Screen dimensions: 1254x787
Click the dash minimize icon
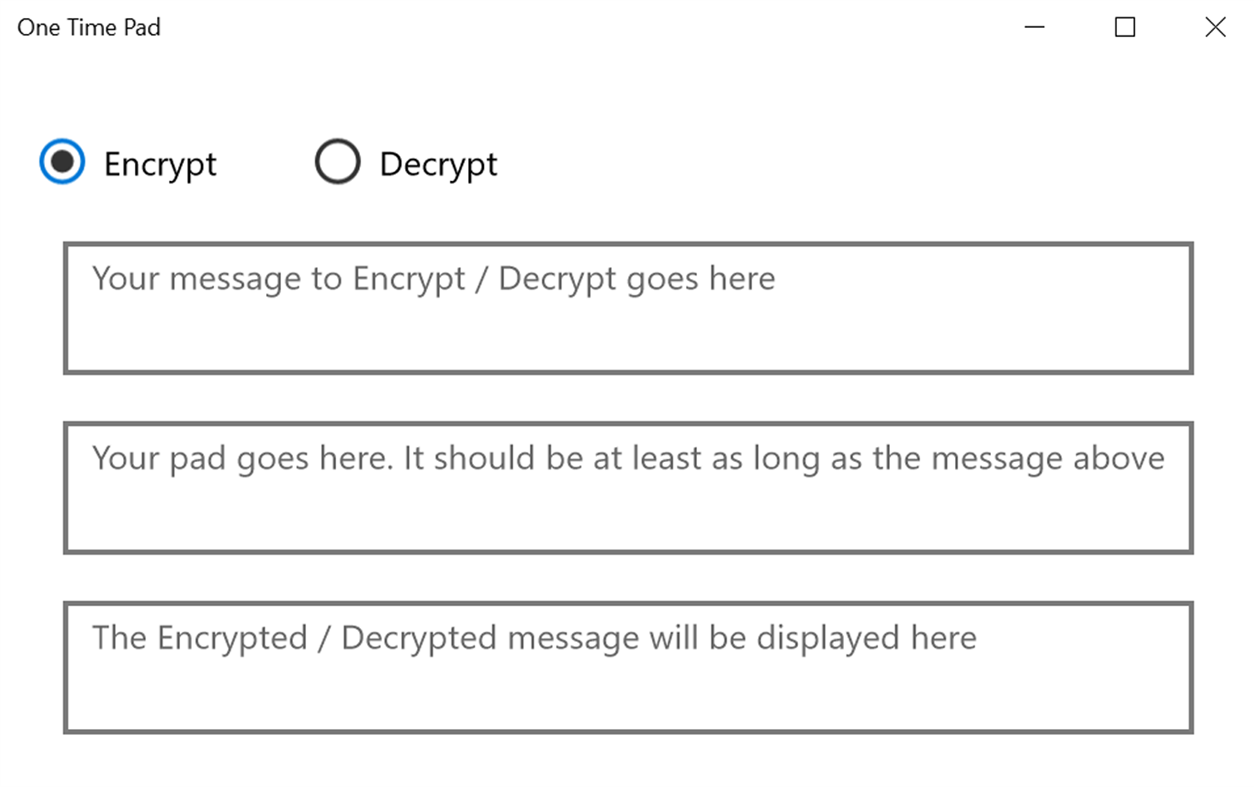(1035, 27)
